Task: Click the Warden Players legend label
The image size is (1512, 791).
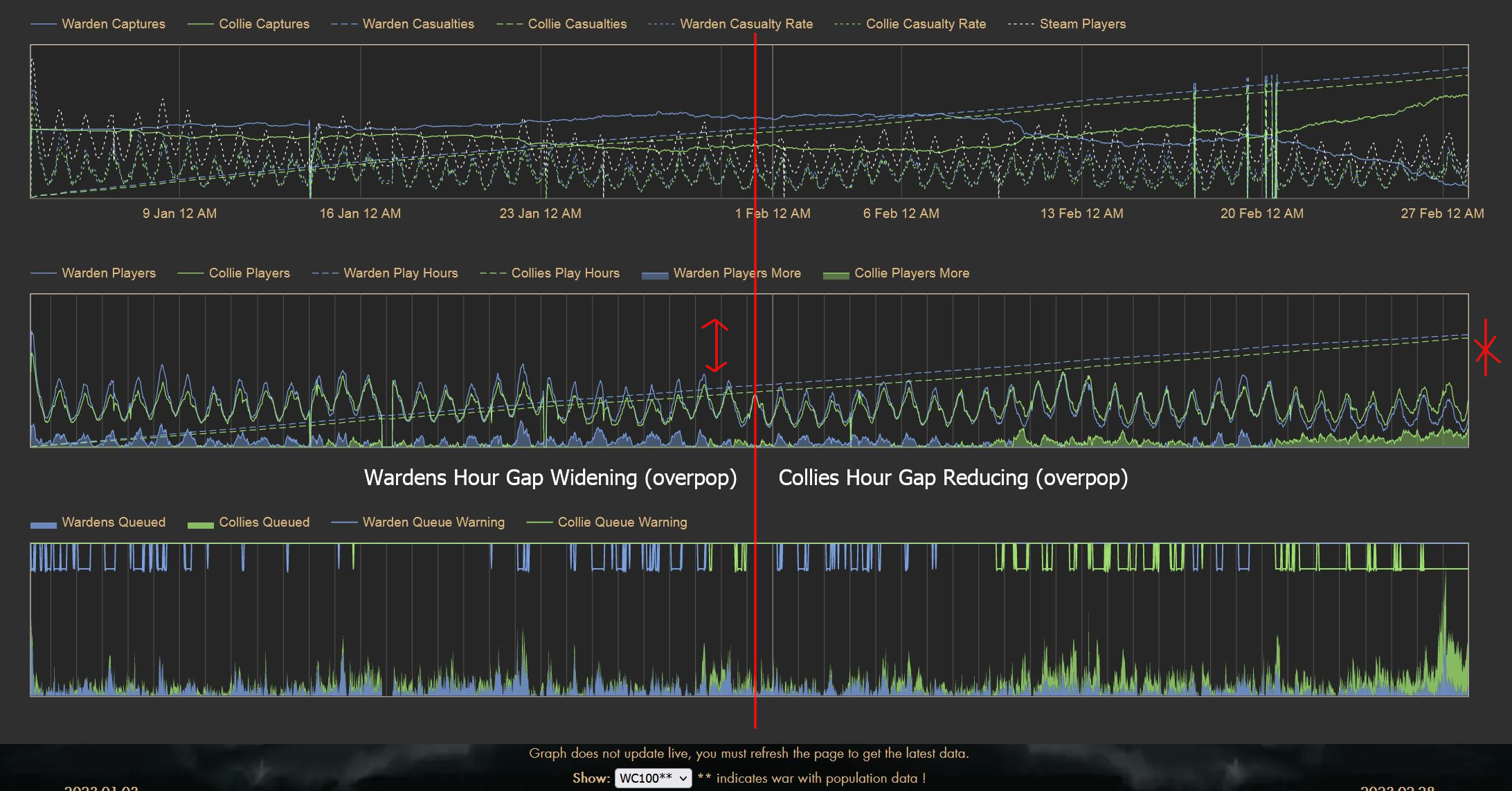Action: (x=109, y=273)
